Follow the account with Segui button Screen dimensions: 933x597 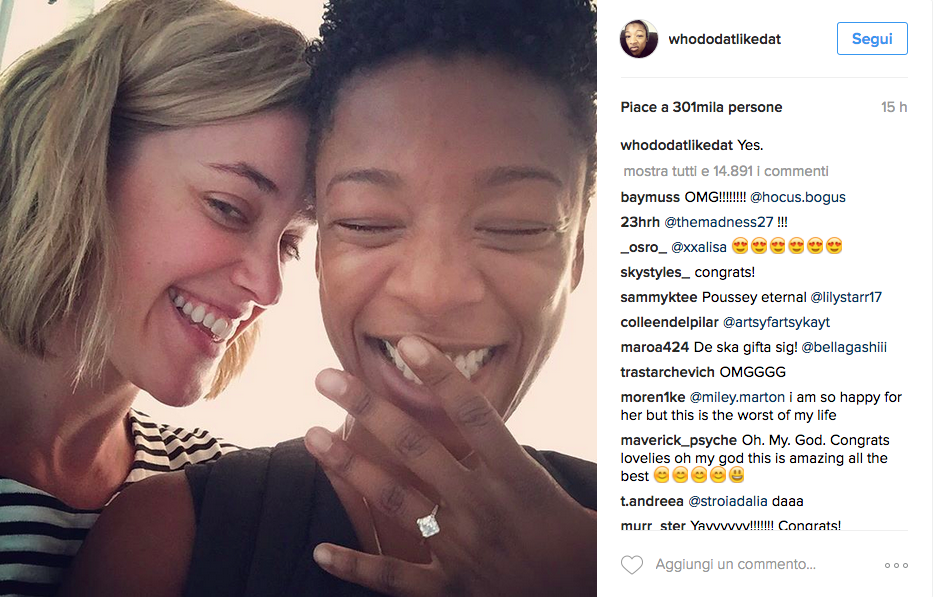point(872,39)
